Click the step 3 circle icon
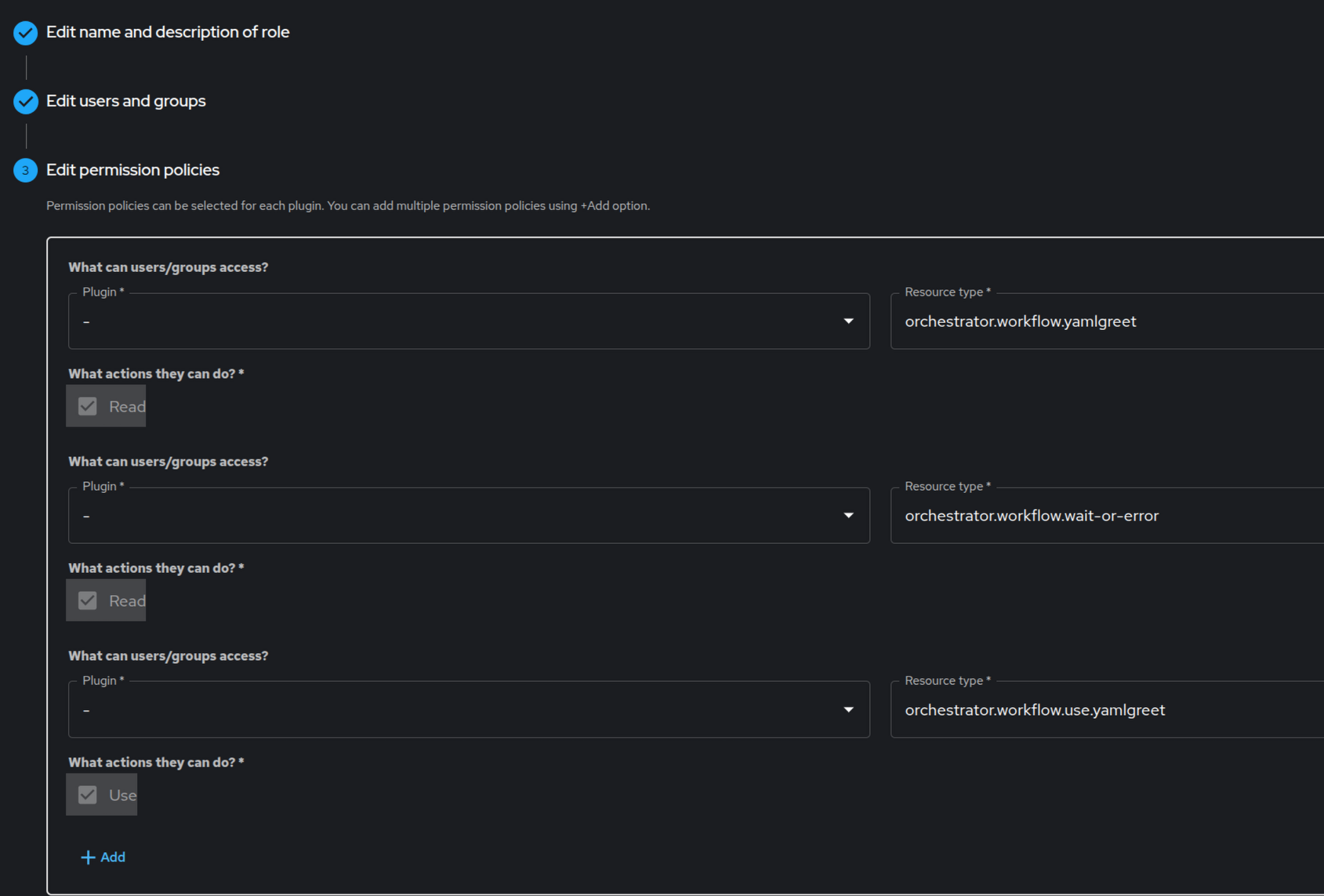The width and height of the screenshot is (1324, 896). click(25, 170)
